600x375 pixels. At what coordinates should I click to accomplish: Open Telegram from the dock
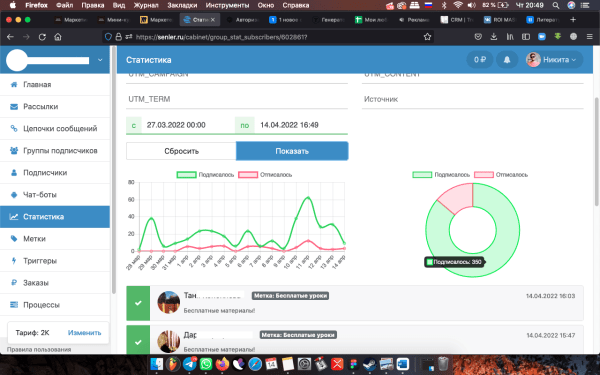[189, 364]
